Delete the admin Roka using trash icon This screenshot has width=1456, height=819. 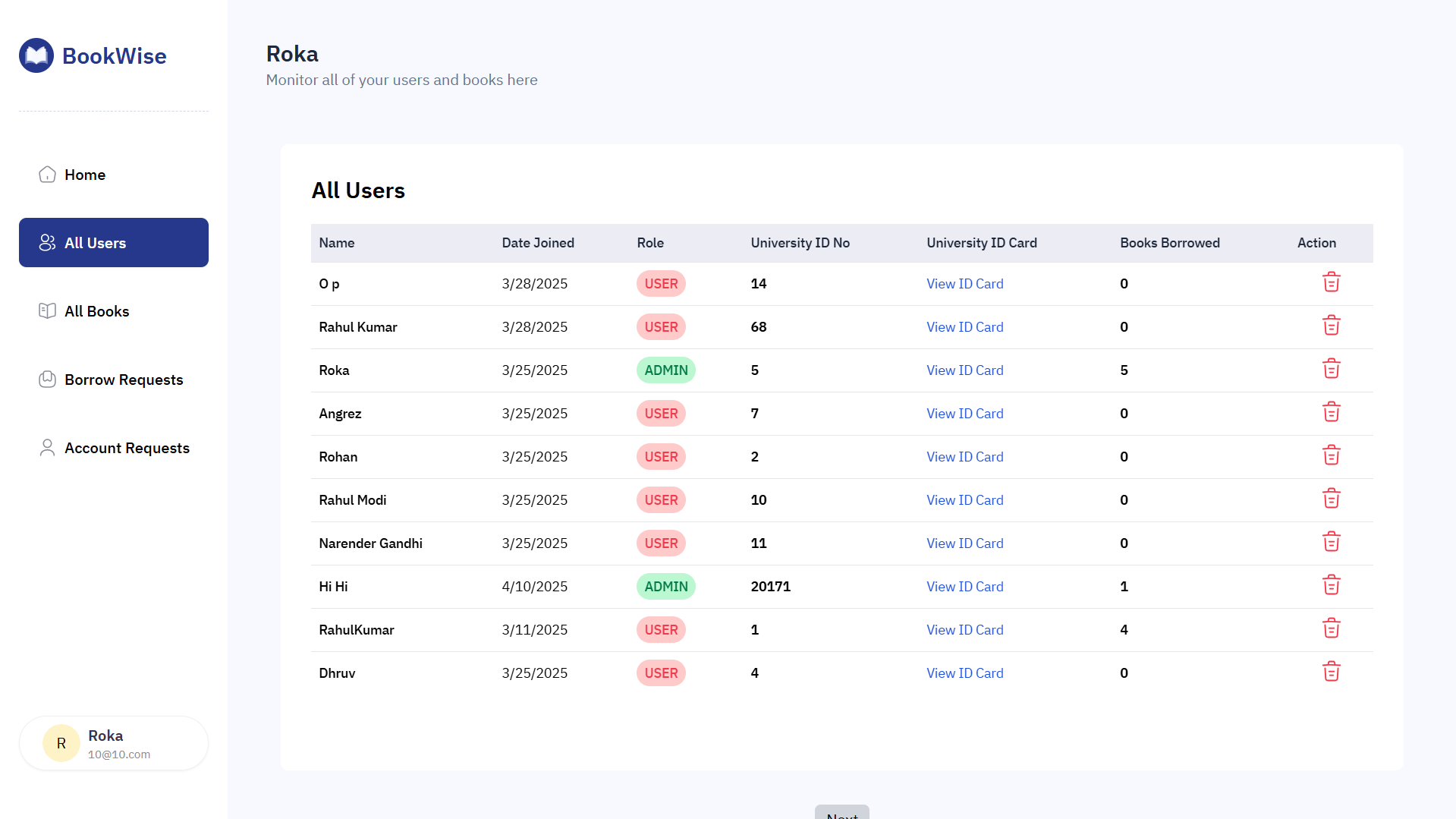point(1332,369)
